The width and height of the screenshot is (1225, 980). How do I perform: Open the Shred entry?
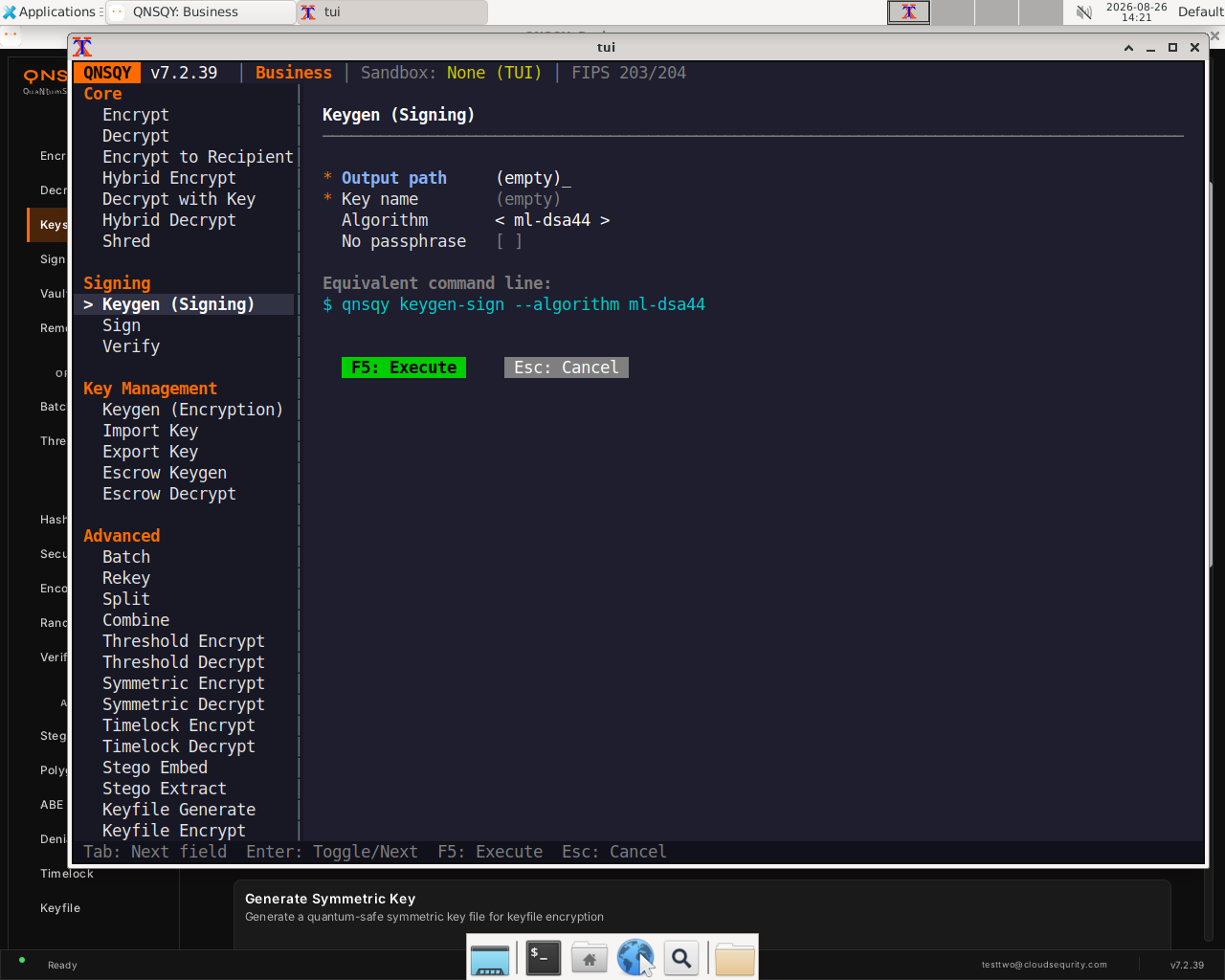tap(126, 241)
